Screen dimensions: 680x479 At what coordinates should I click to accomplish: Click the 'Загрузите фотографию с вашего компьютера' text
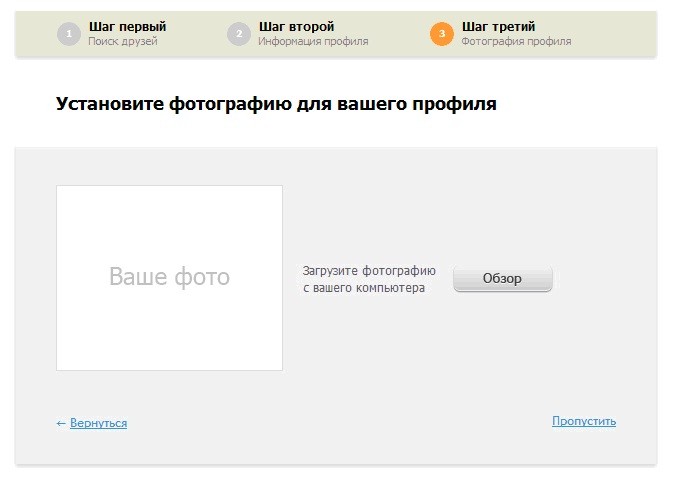tap(369, 279)
